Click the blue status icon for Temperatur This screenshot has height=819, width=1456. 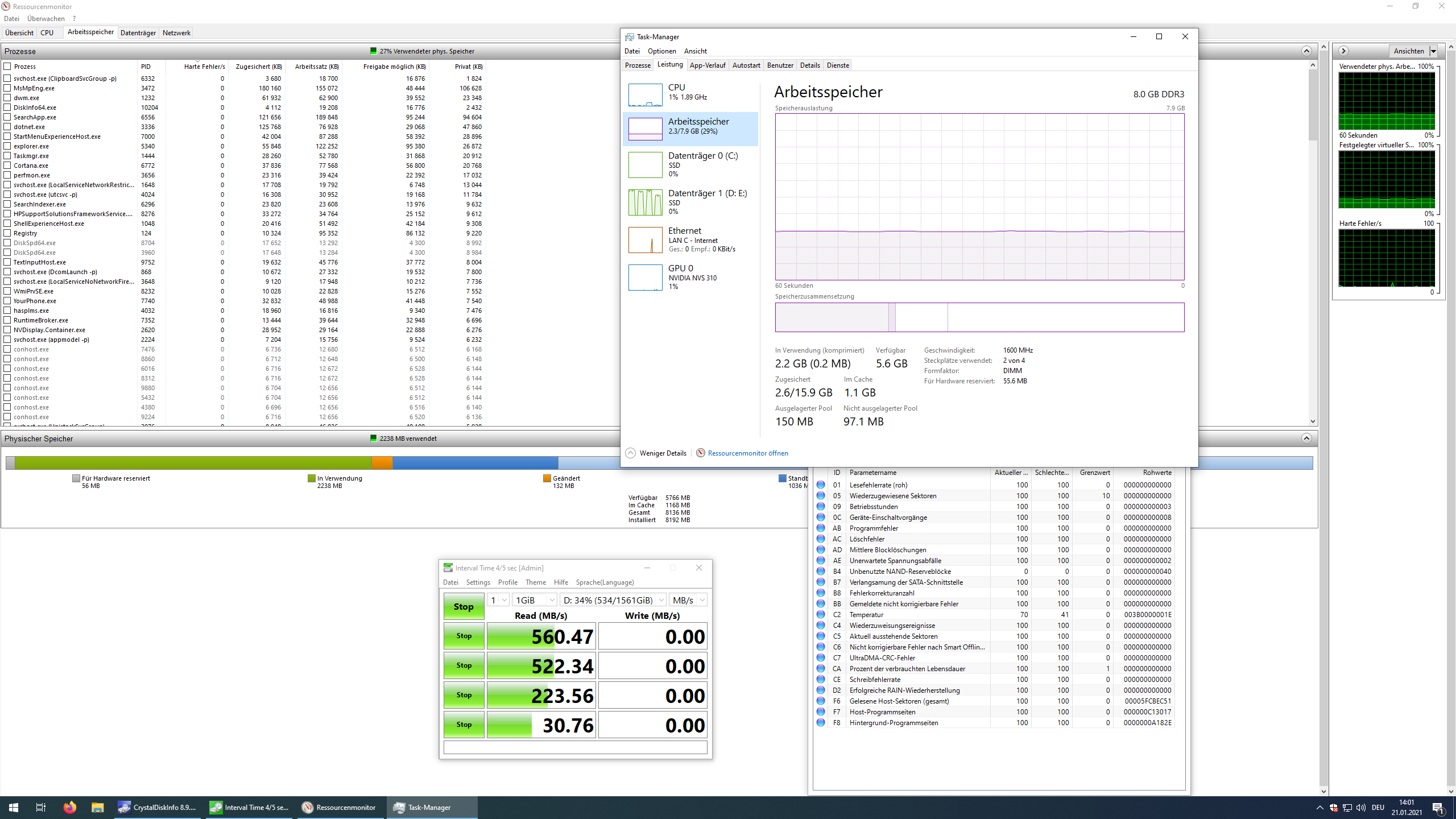click(821, 614)
